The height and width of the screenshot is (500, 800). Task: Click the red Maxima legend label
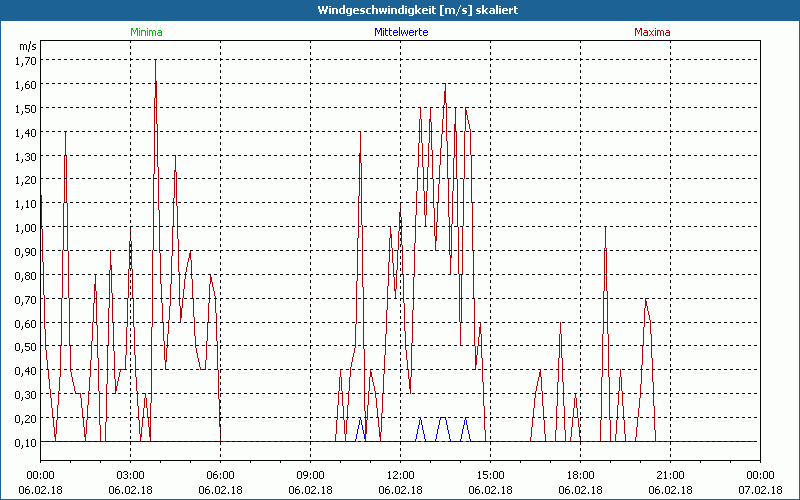click(x=653, y=32)
